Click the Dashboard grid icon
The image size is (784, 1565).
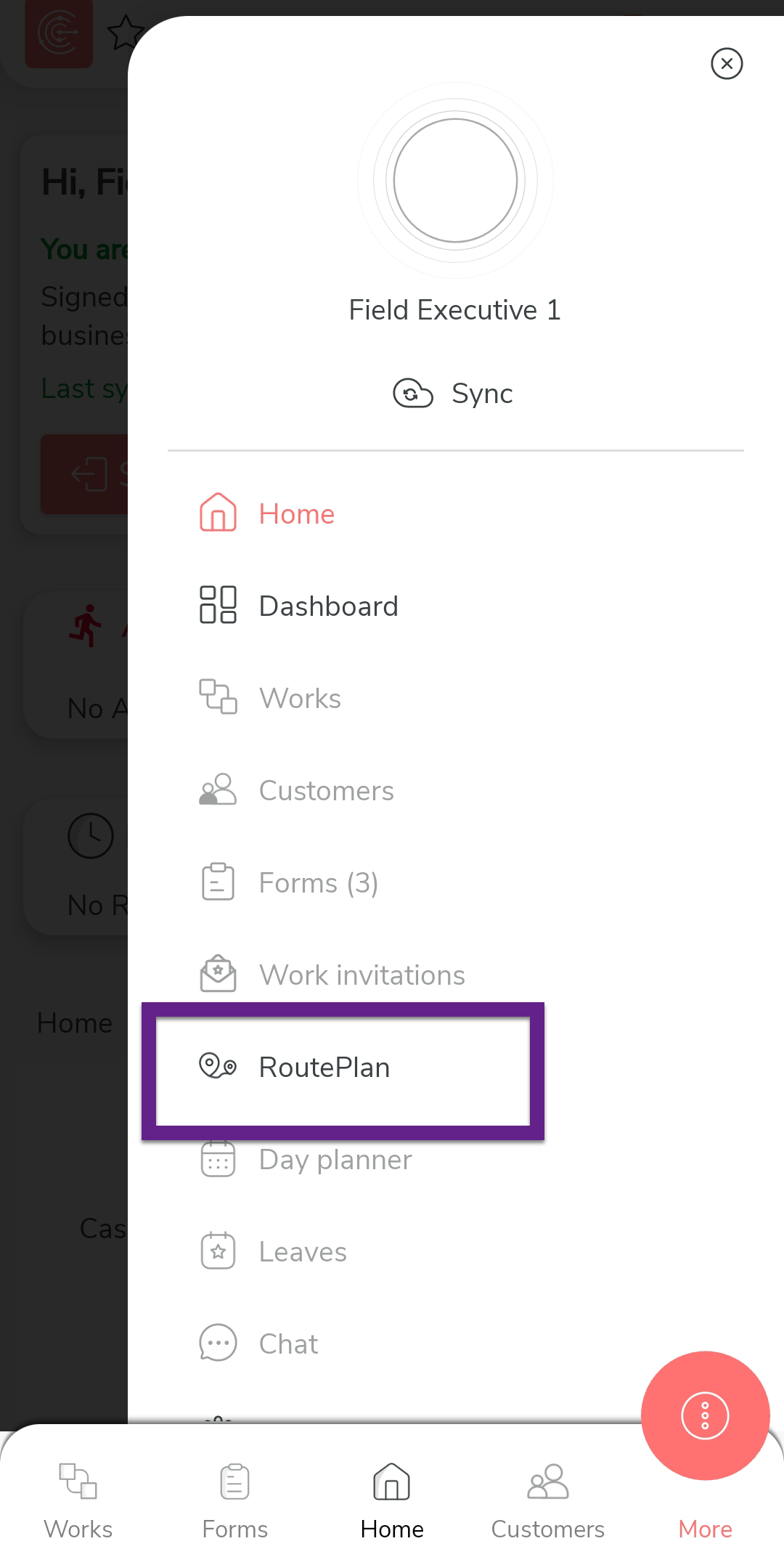218,605
